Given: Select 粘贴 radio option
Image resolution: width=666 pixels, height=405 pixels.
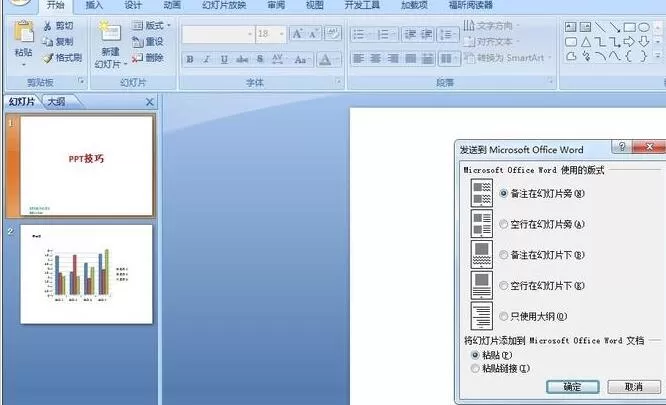Looking at the screenshot, I should [475, 355].
